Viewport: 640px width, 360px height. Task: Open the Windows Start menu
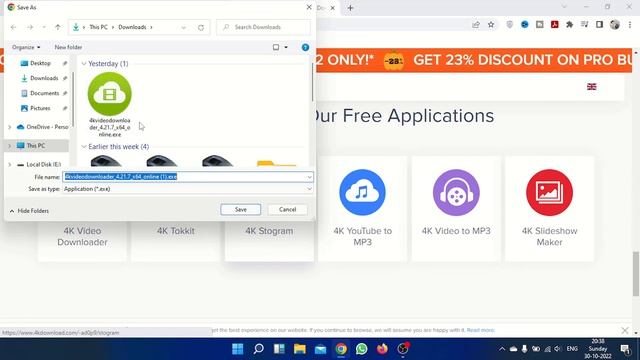238,349
